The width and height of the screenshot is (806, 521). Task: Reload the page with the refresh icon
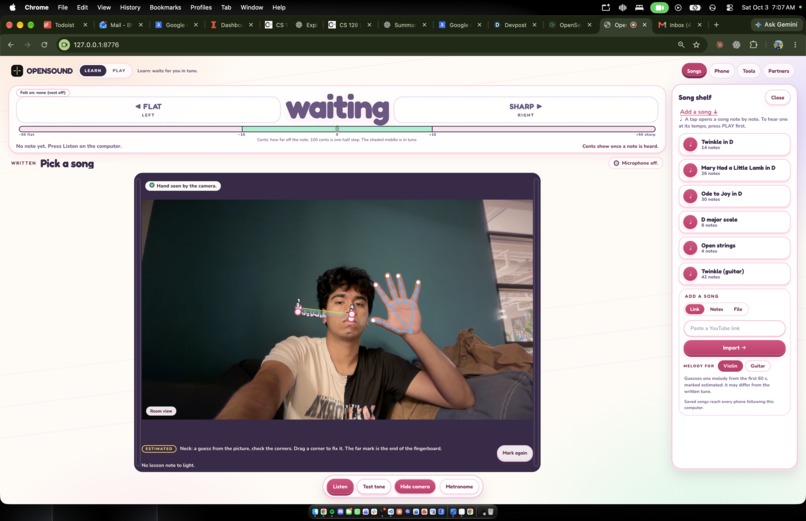(x=44, y=45)
